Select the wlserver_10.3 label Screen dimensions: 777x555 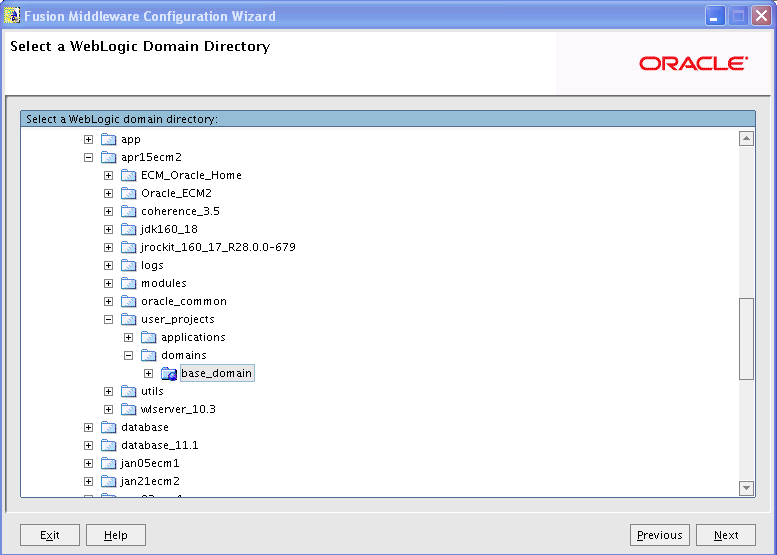178,409
